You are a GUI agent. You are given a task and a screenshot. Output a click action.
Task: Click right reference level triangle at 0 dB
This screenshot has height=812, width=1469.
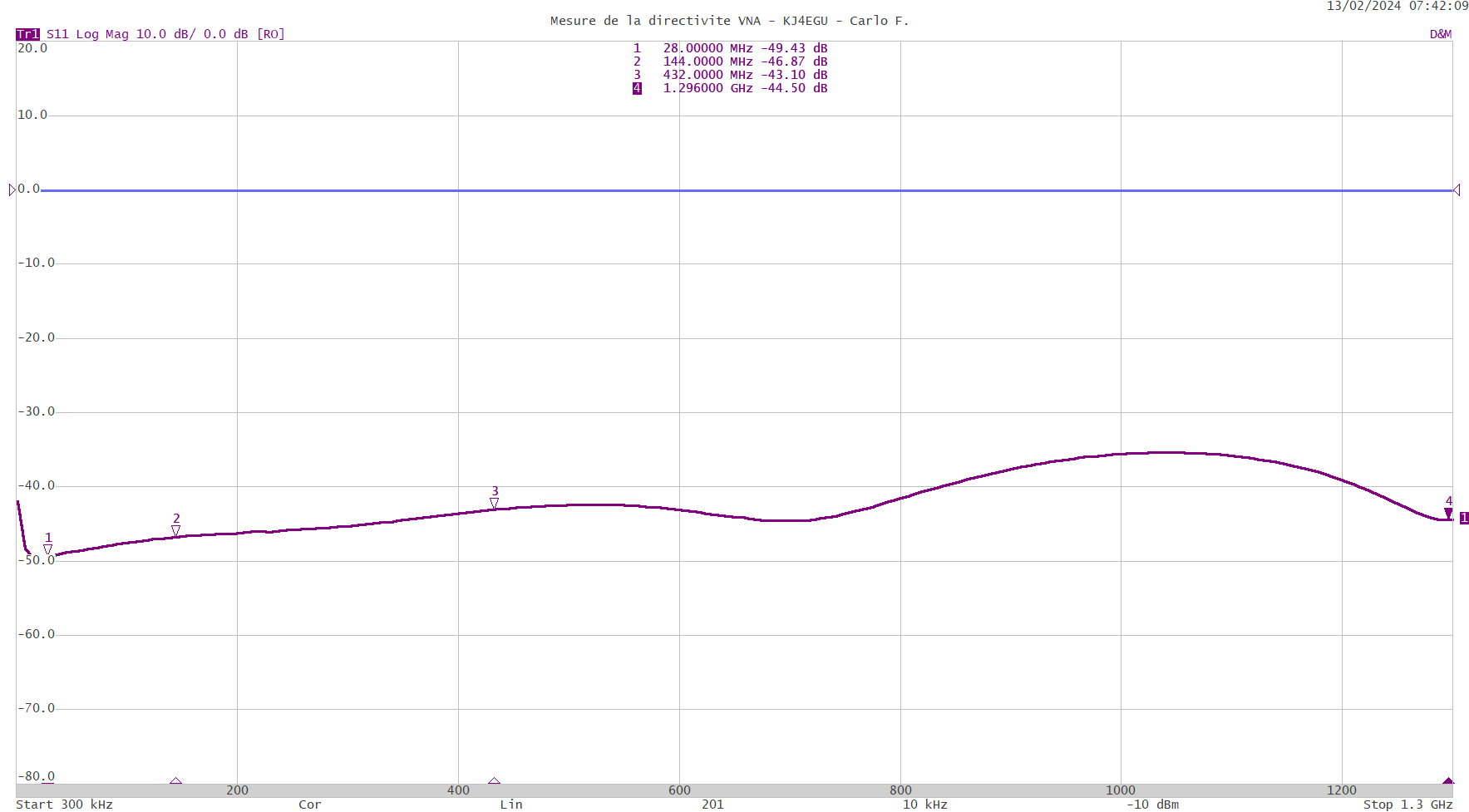tap(1457, 190)
